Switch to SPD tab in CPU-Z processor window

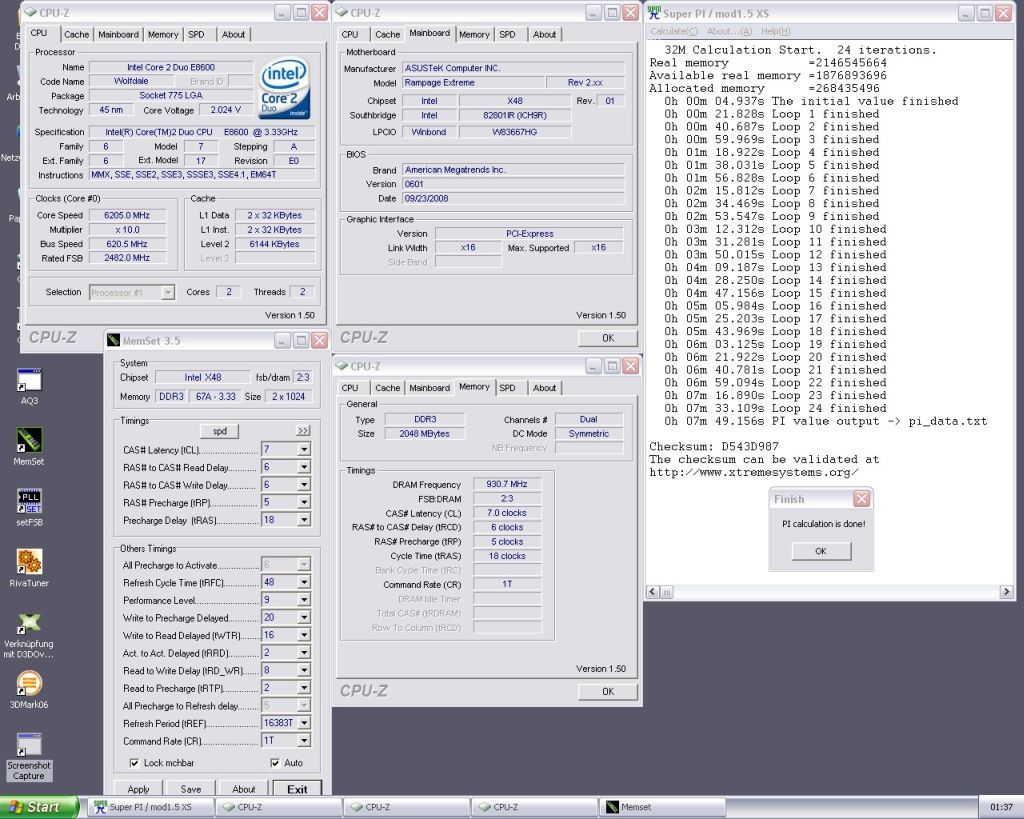(196, 35)
